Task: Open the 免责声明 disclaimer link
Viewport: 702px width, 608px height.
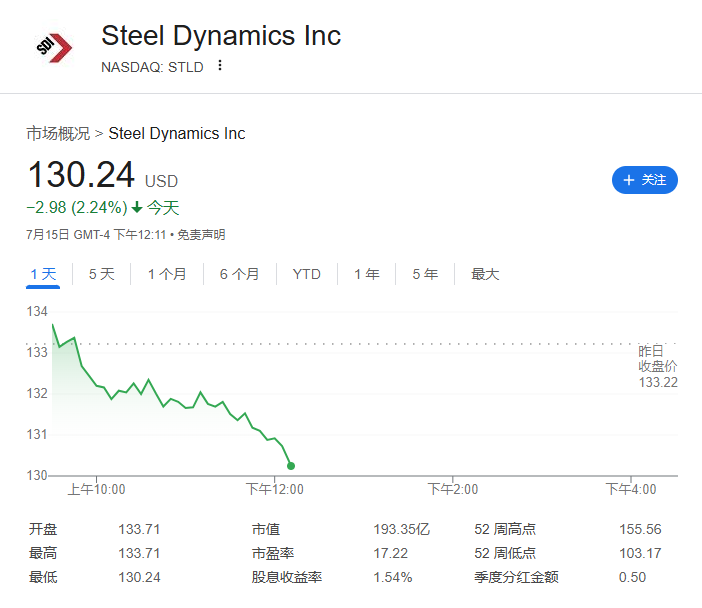Action: tap(201, 235)
